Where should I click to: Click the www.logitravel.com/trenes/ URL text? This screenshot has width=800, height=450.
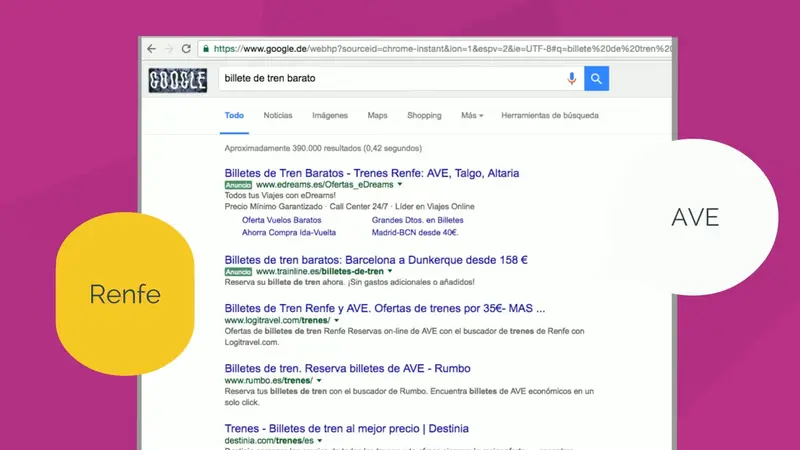[x=277, y=320]
